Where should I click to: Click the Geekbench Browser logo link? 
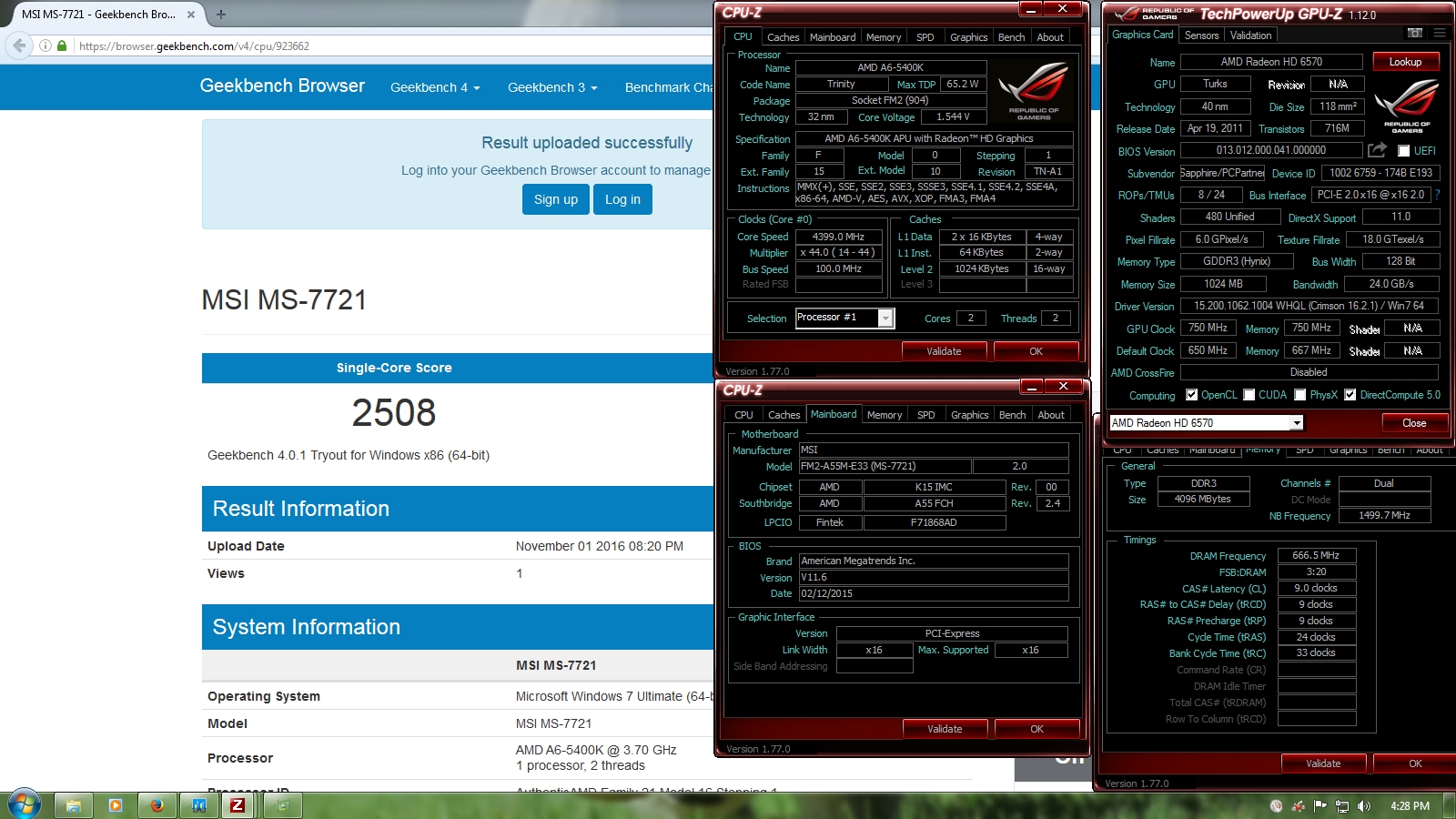[282, 86]
